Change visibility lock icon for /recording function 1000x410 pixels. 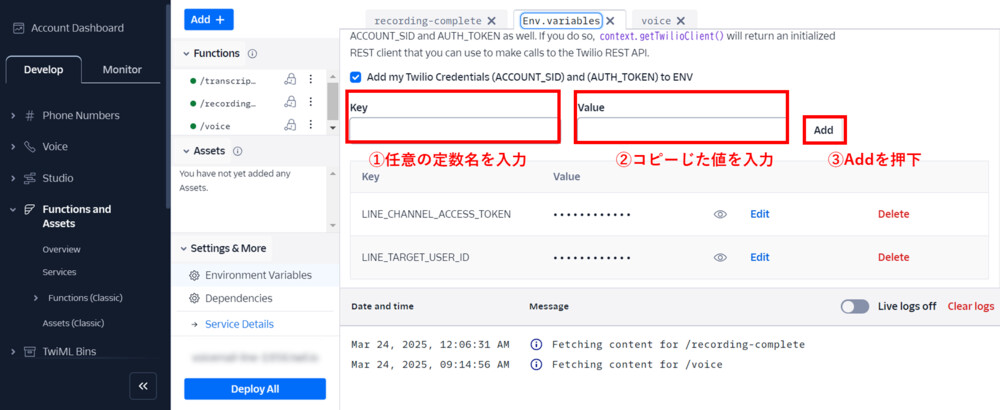(291, 102)
